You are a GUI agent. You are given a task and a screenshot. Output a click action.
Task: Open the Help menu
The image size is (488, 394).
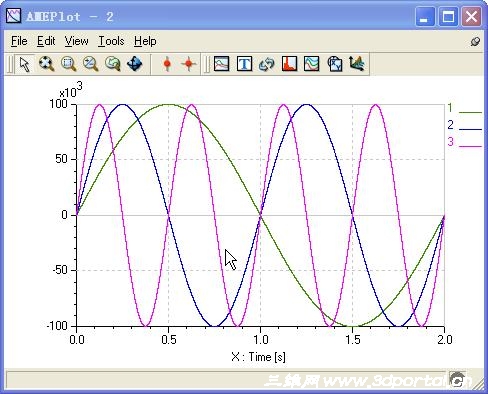pyautogui.click(x=145, y=41)
